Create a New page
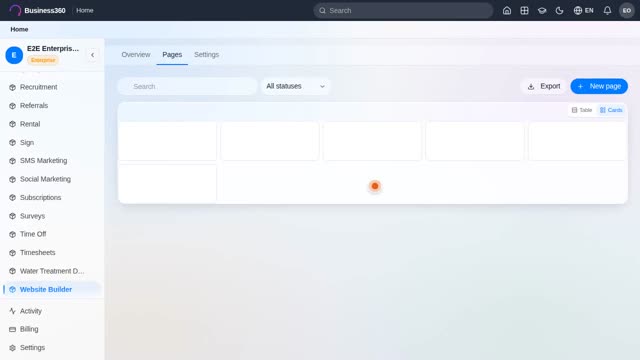The height and width of the screenshot is (360, 640). point(599,86)
